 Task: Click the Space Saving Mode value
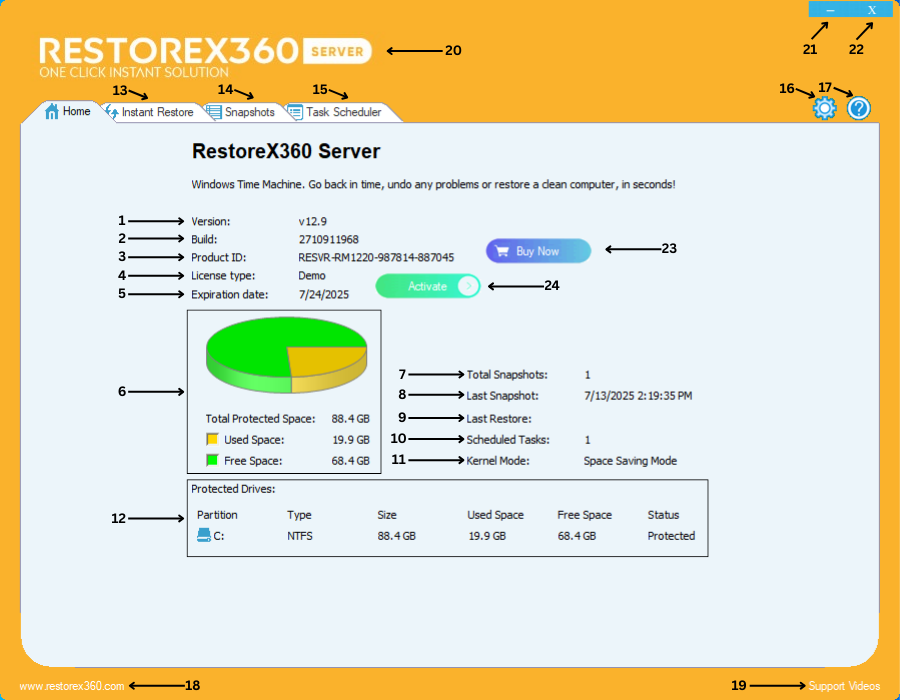point(630,461)
